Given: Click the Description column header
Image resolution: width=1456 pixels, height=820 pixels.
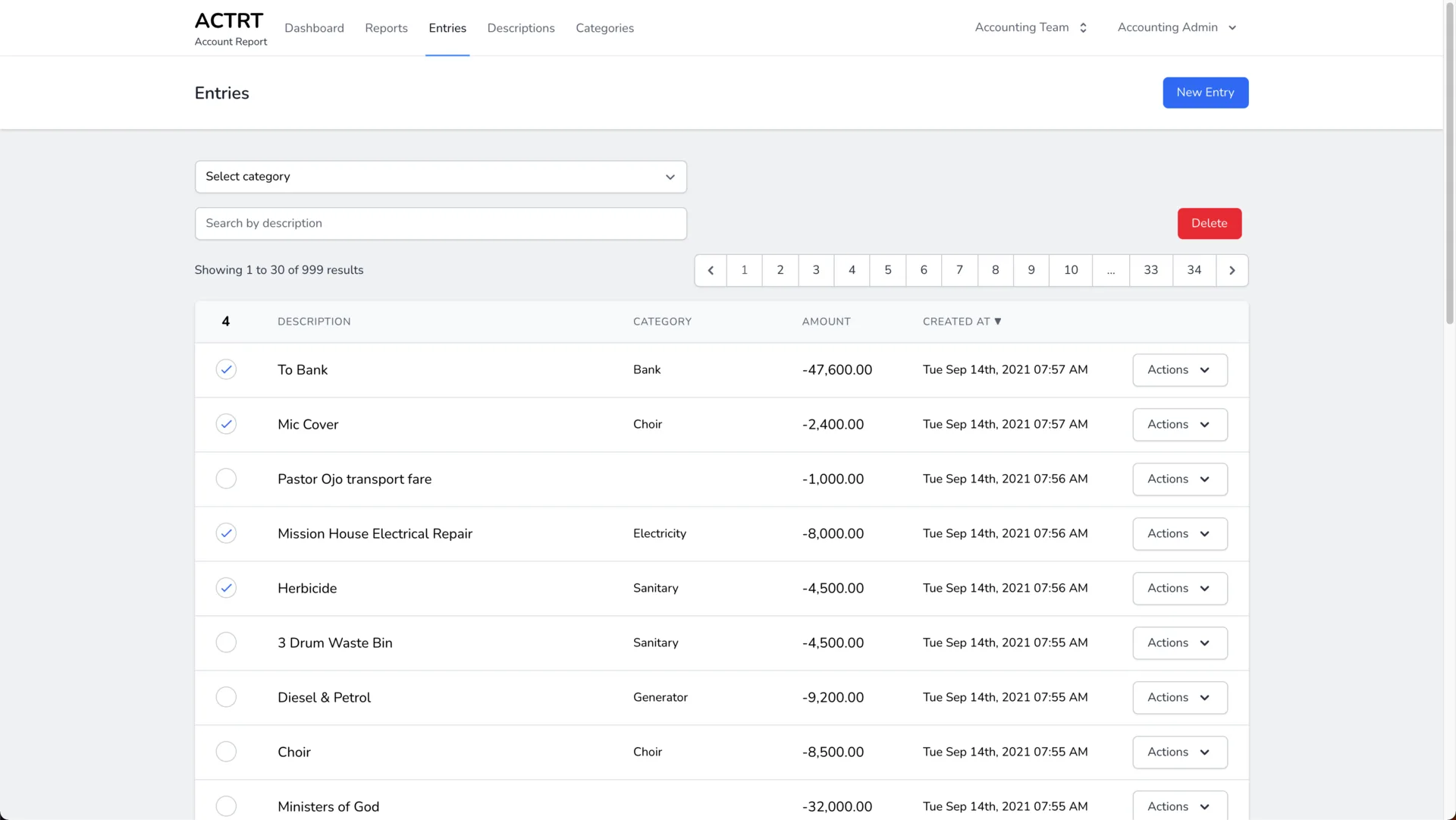Looking at the screenshot, I should 314,322.
